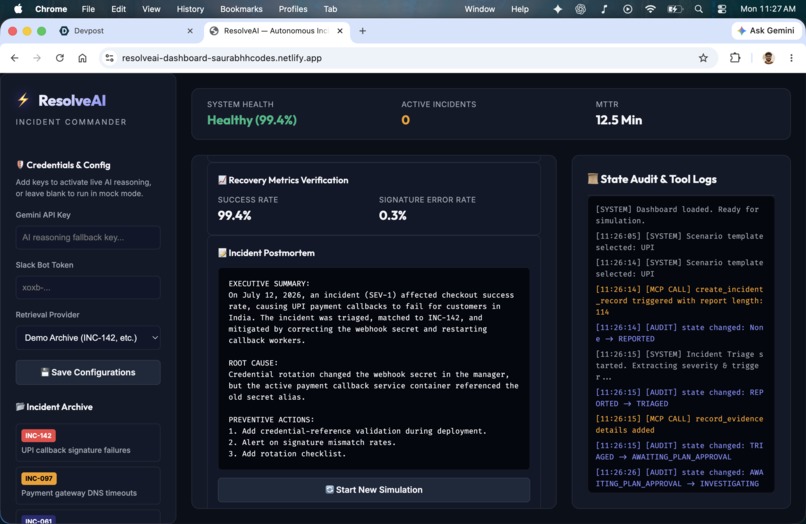The image size is (806, 524).
Task: Click the ResolveAI lightning bolt logo
Action: click(23, 100)
